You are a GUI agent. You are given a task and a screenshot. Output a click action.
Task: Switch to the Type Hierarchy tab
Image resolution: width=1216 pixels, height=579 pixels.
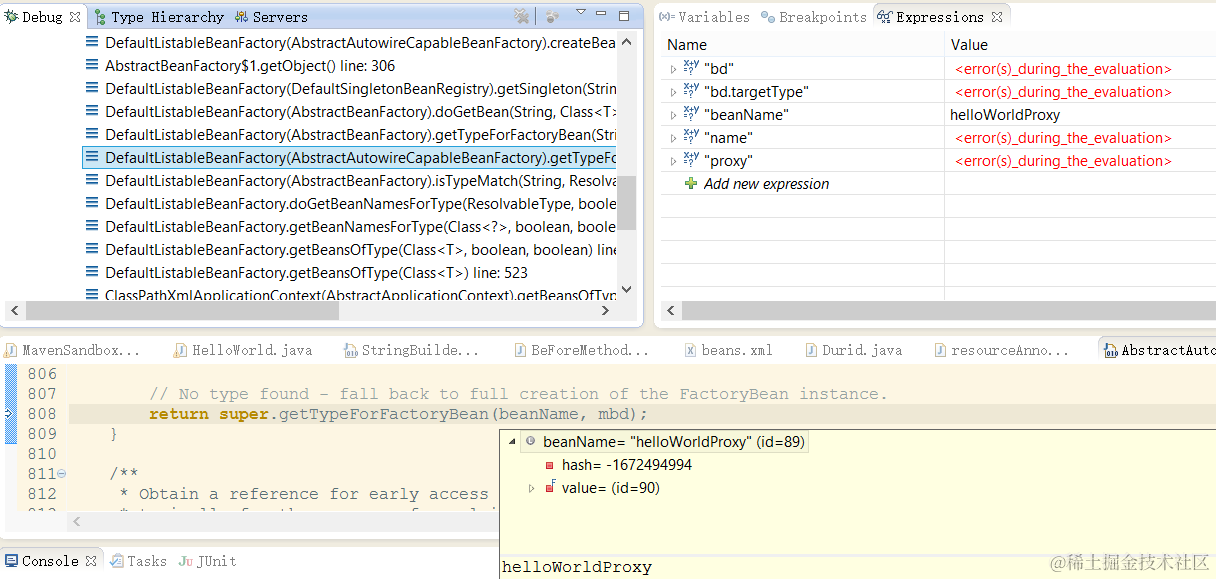coord(159,17)
